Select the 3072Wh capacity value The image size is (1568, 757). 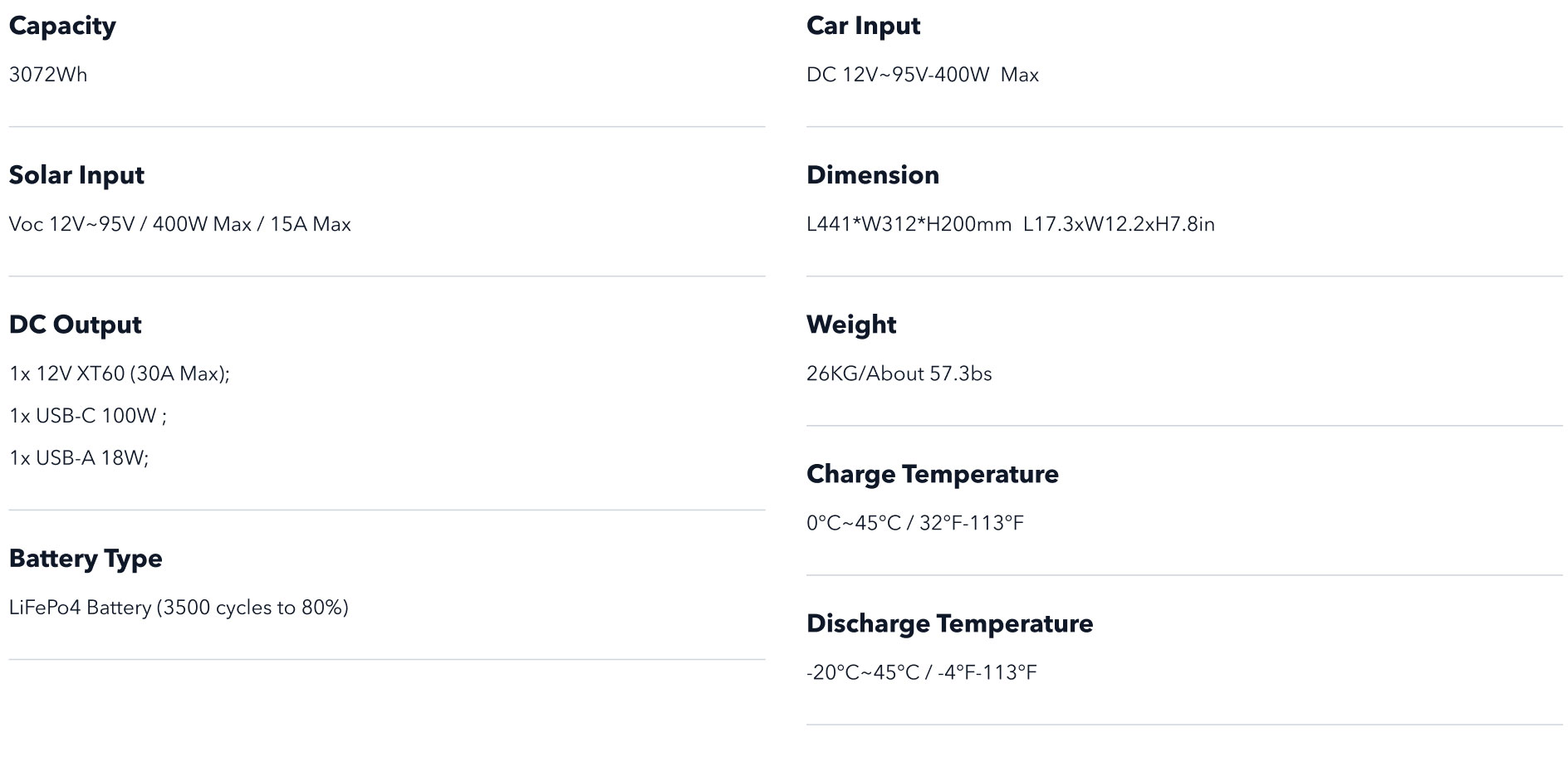pos(48,75)
